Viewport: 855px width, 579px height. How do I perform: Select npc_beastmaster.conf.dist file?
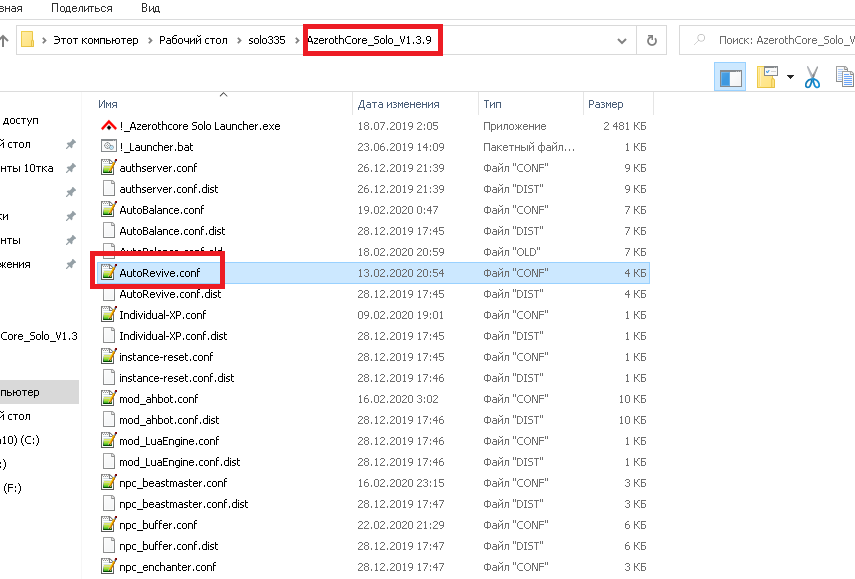184,504
